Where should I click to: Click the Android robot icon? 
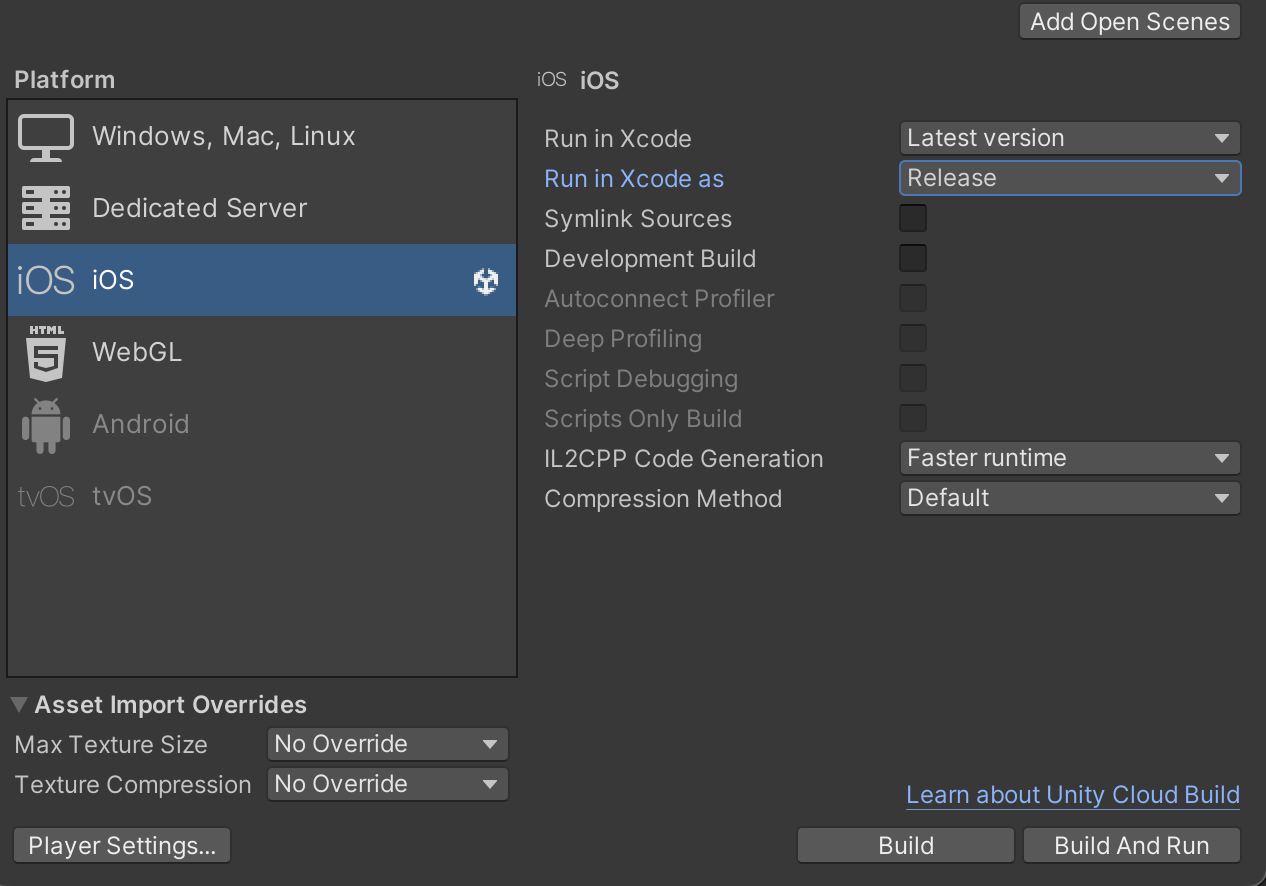click(x=46, y=425)
